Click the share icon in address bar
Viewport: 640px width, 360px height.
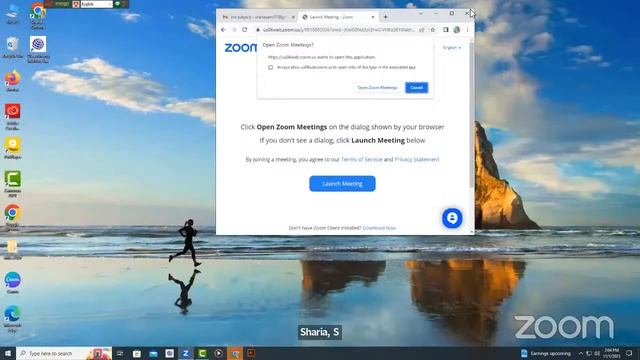coord(422,30)
